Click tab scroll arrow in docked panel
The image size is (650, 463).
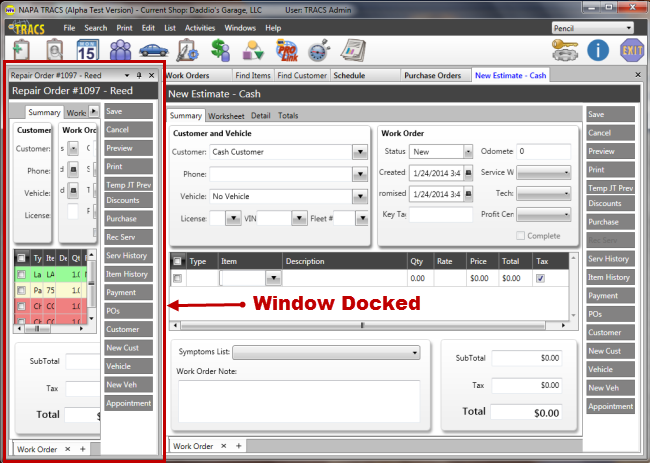coord(94,111)
